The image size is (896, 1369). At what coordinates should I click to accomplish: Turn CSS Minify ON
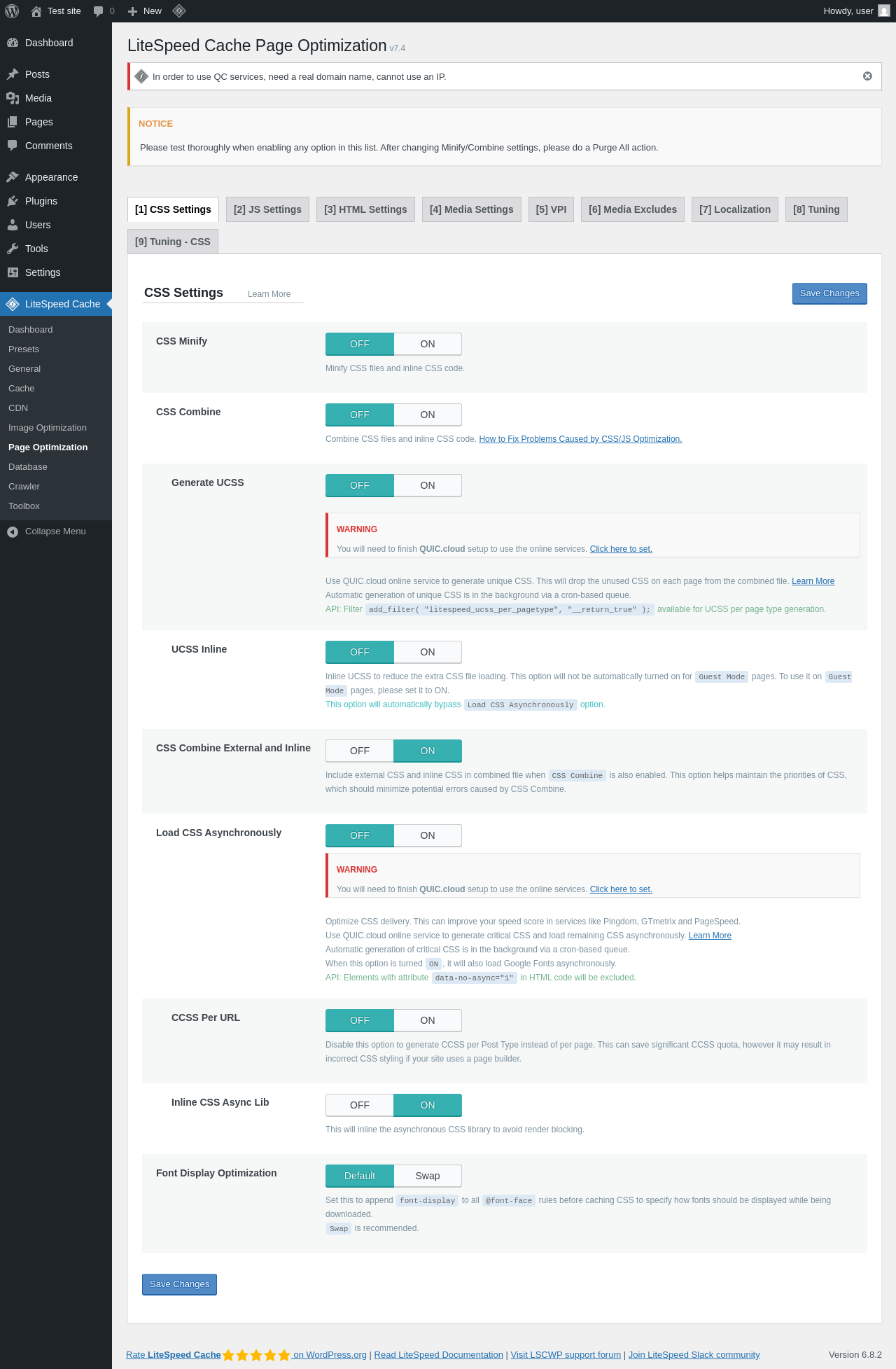pyautogui.click(x=428, y=344)
